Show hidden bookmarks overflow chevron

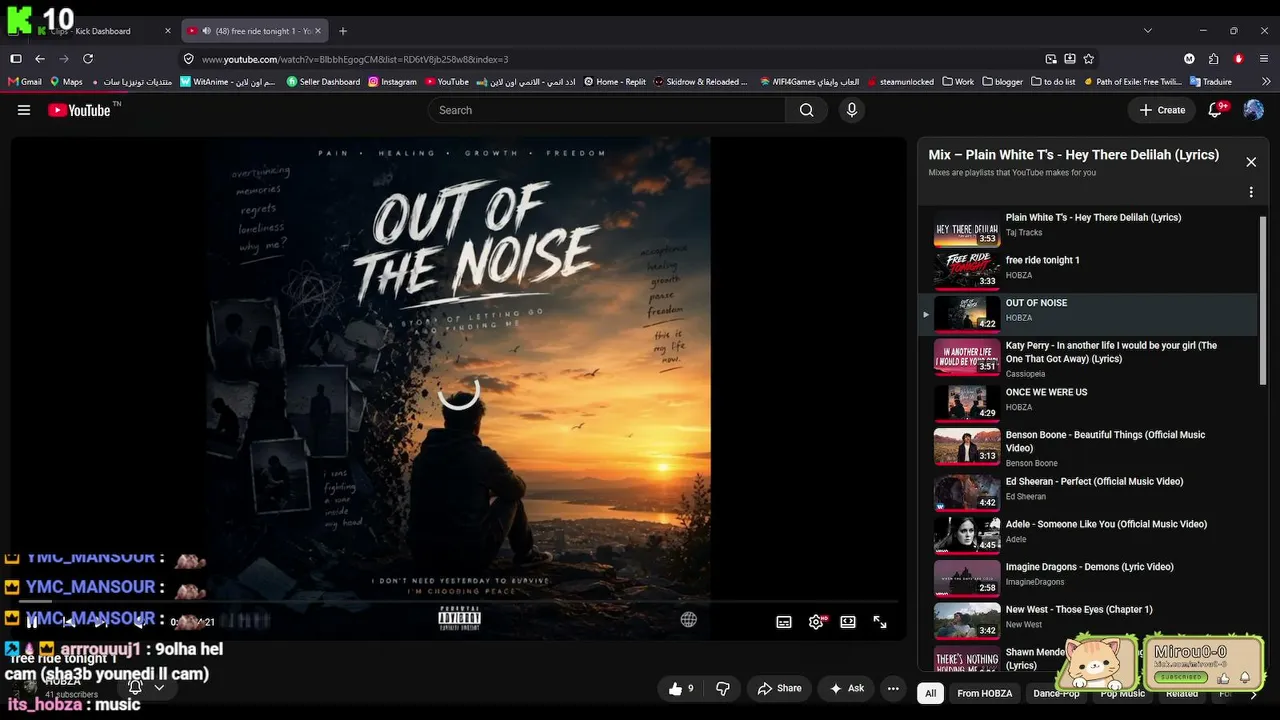(x=1264, y=82)
